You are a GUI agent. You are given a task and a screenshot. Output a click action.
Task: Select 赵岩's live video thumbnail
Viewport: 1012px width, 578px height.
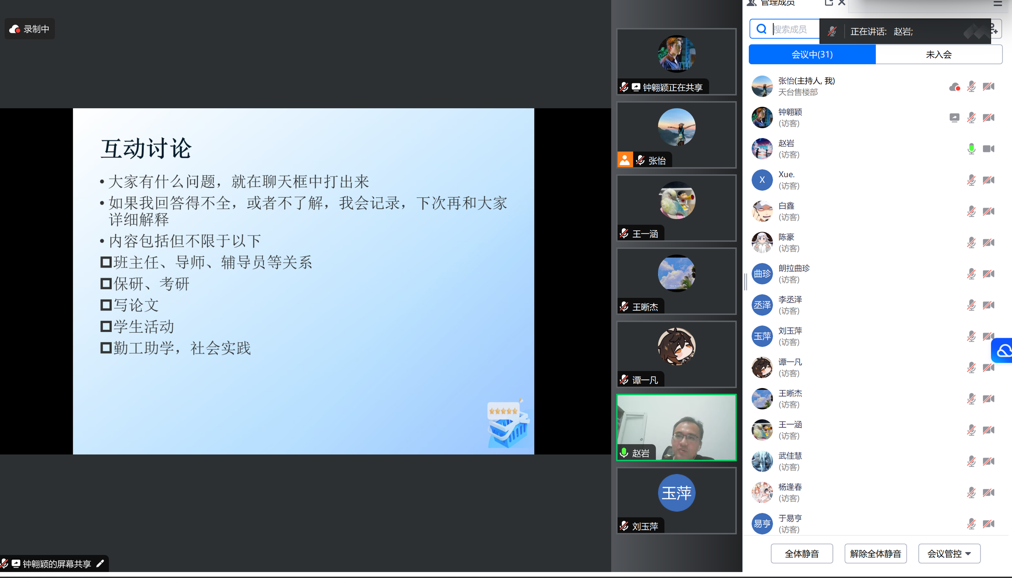tap(676, 427)
